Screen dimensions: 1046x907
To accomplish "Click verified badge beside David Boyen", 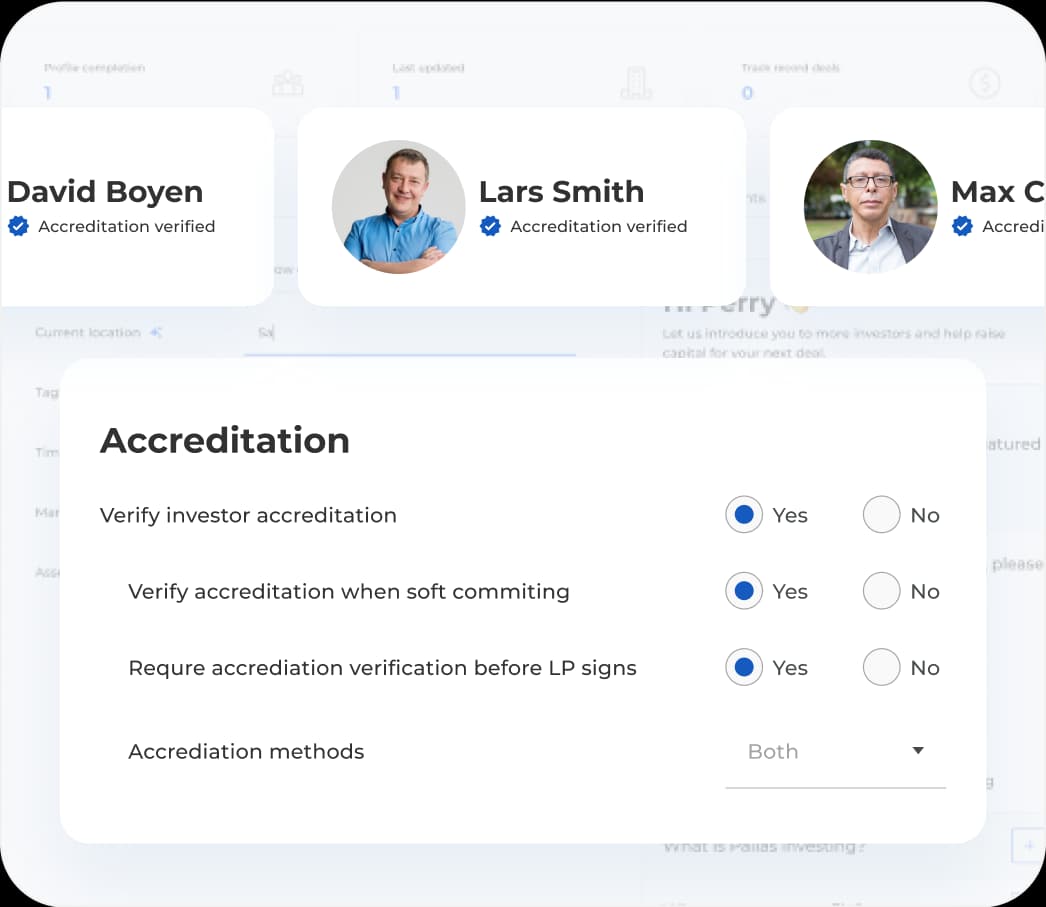I will [18, 227].
